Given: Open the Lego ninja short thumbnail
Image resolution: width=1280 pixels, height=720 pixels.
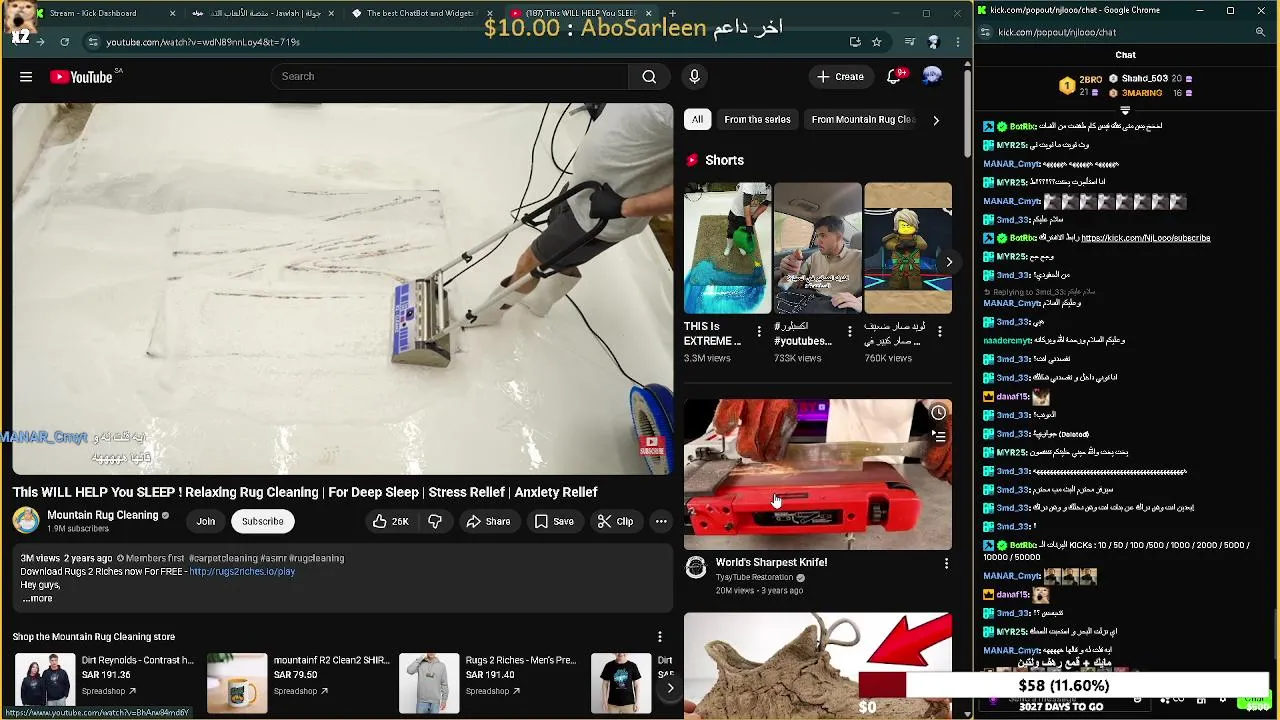Looking at the screenshot, I should (x=907, y=248).
